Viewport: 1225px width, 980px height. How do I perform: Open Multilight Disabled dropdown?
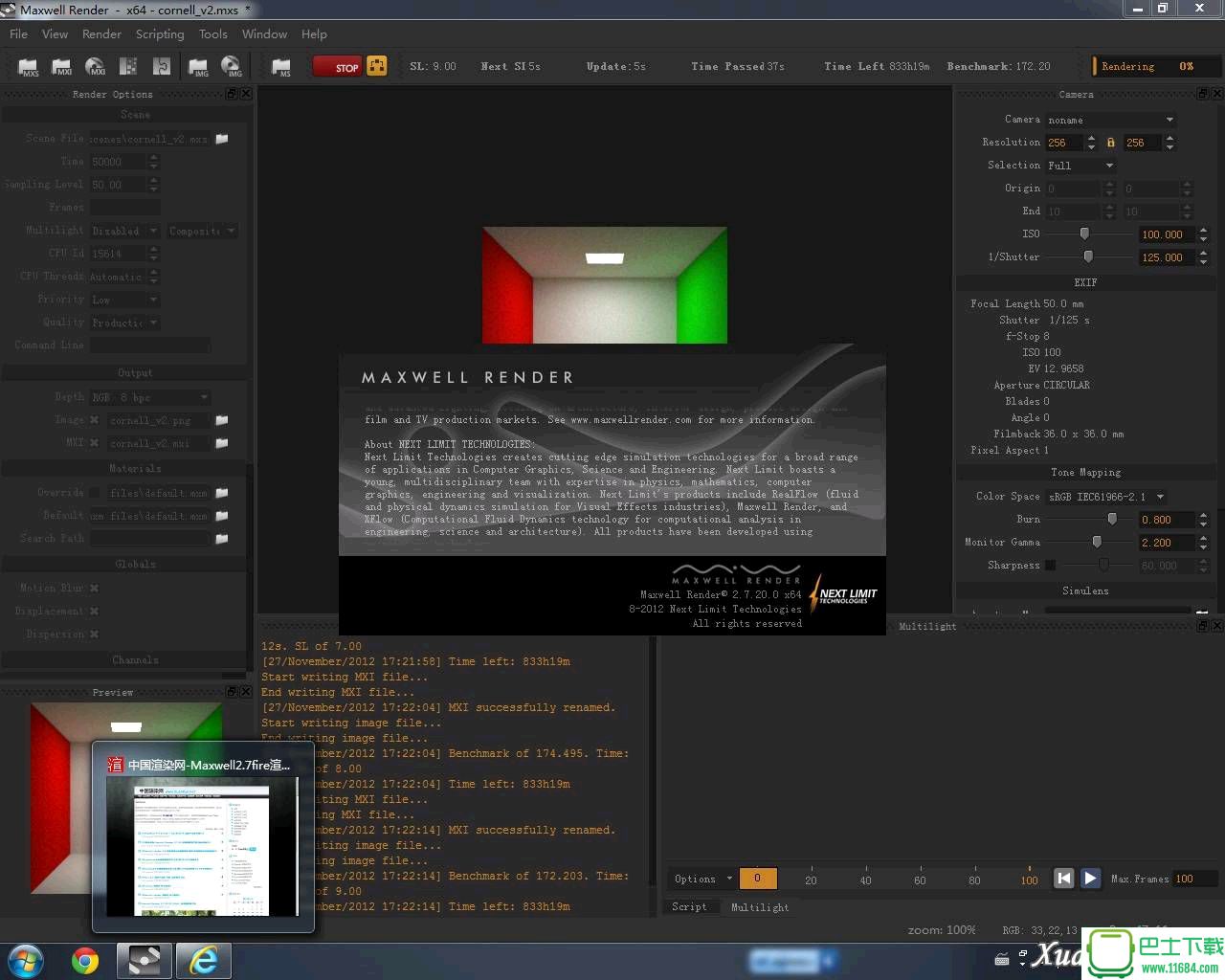(x=125, y=231)
